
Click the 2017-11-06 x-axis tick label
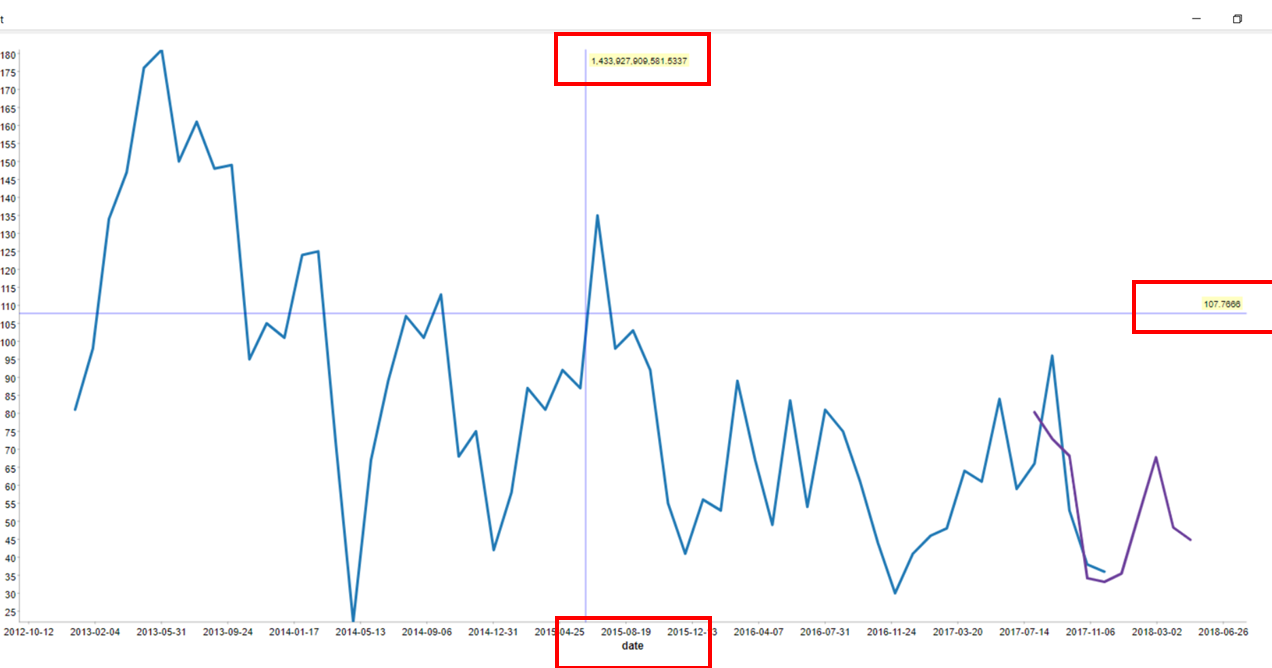click(x=1091, y=632)
